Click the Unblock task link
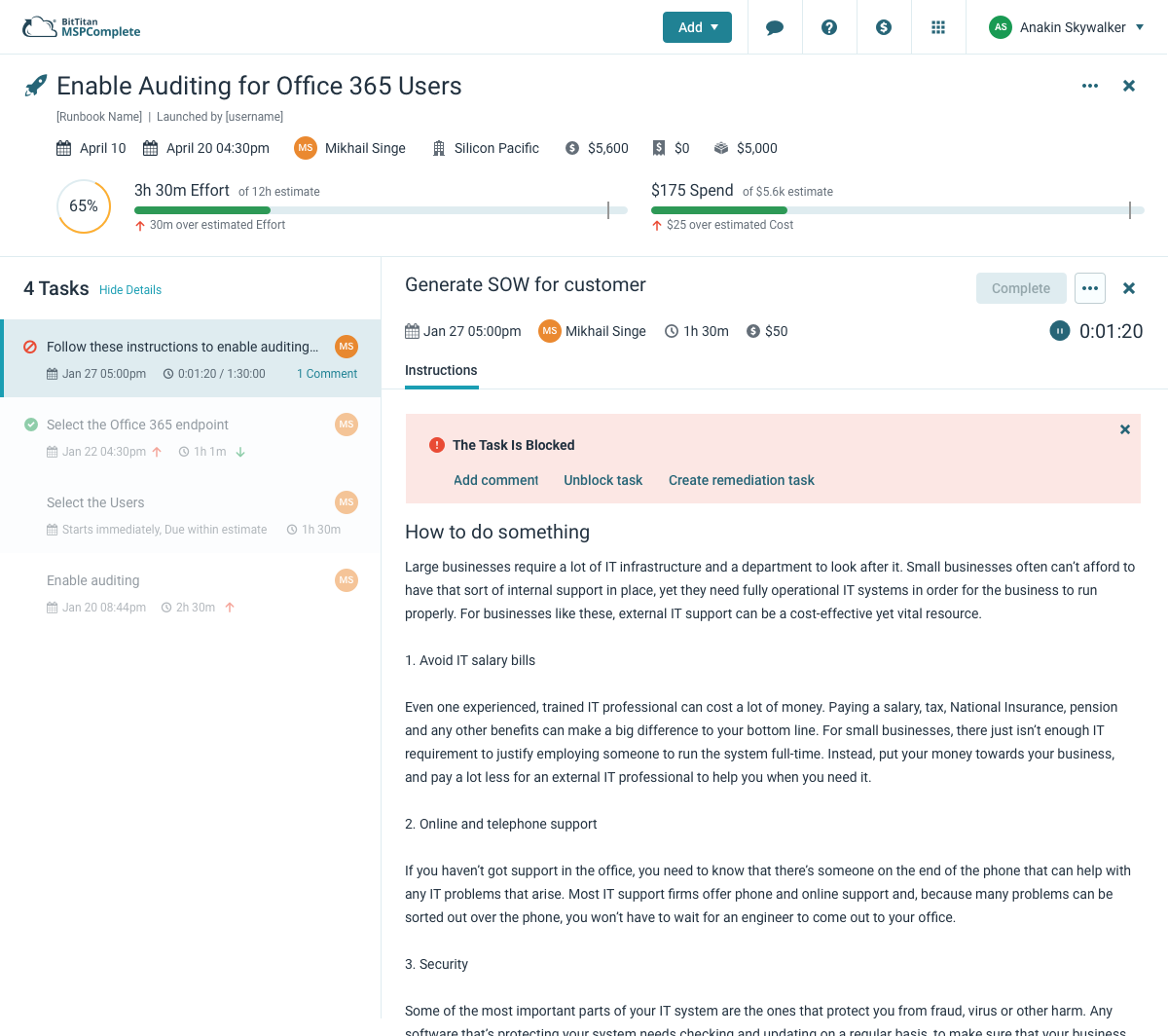 pos(603,480)
